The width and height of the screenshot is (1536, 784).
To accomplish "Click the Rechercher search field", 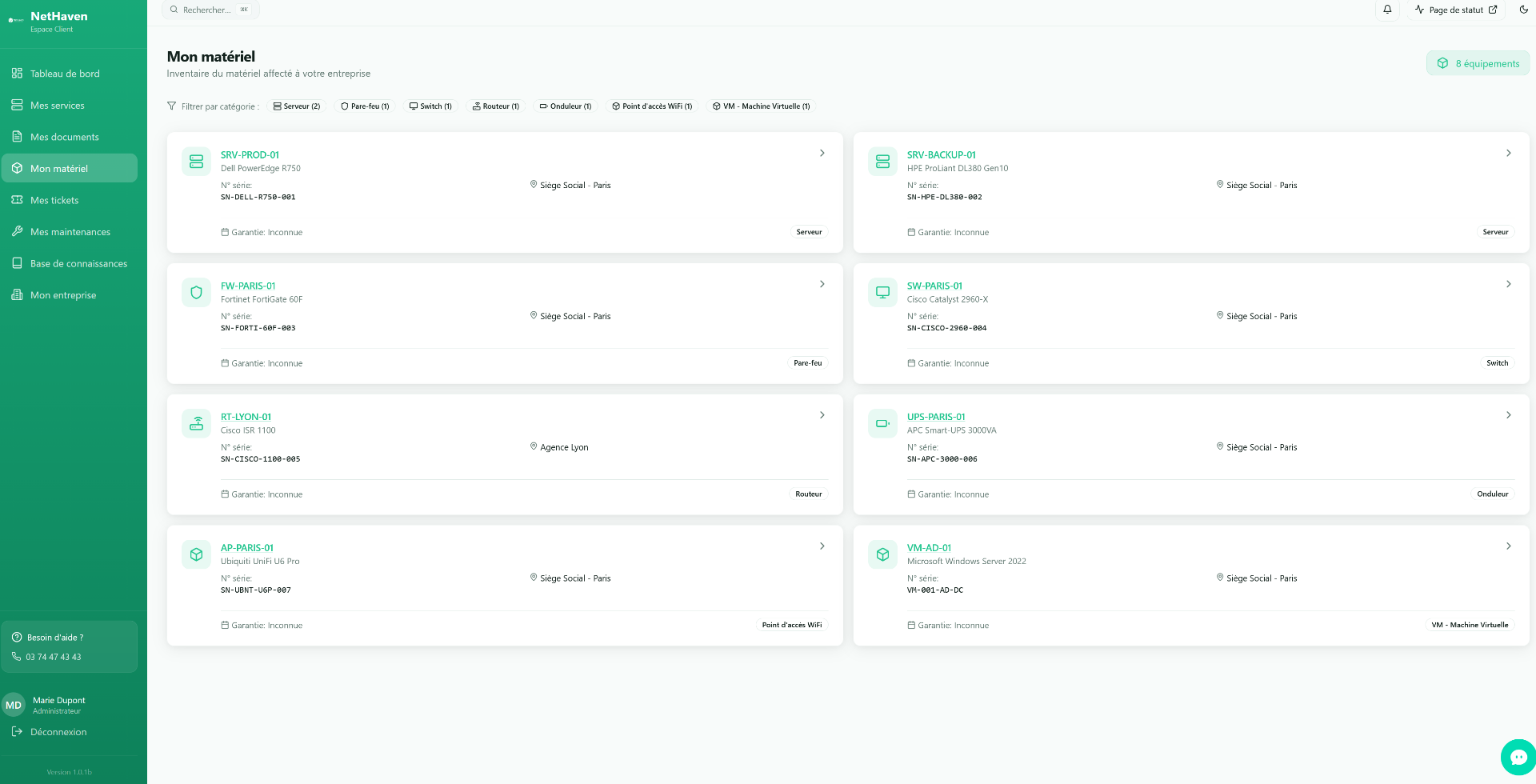I will pos(210,10).
